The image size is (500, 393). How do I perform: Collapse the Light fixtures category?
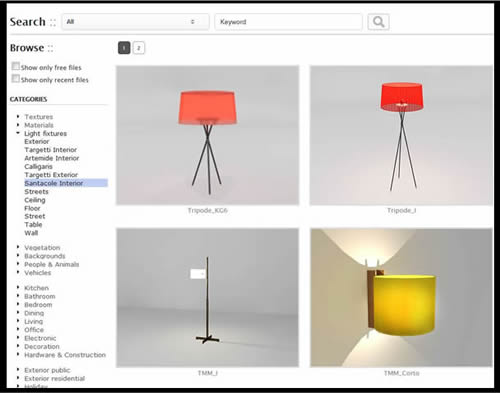click(x=18, y=133)
